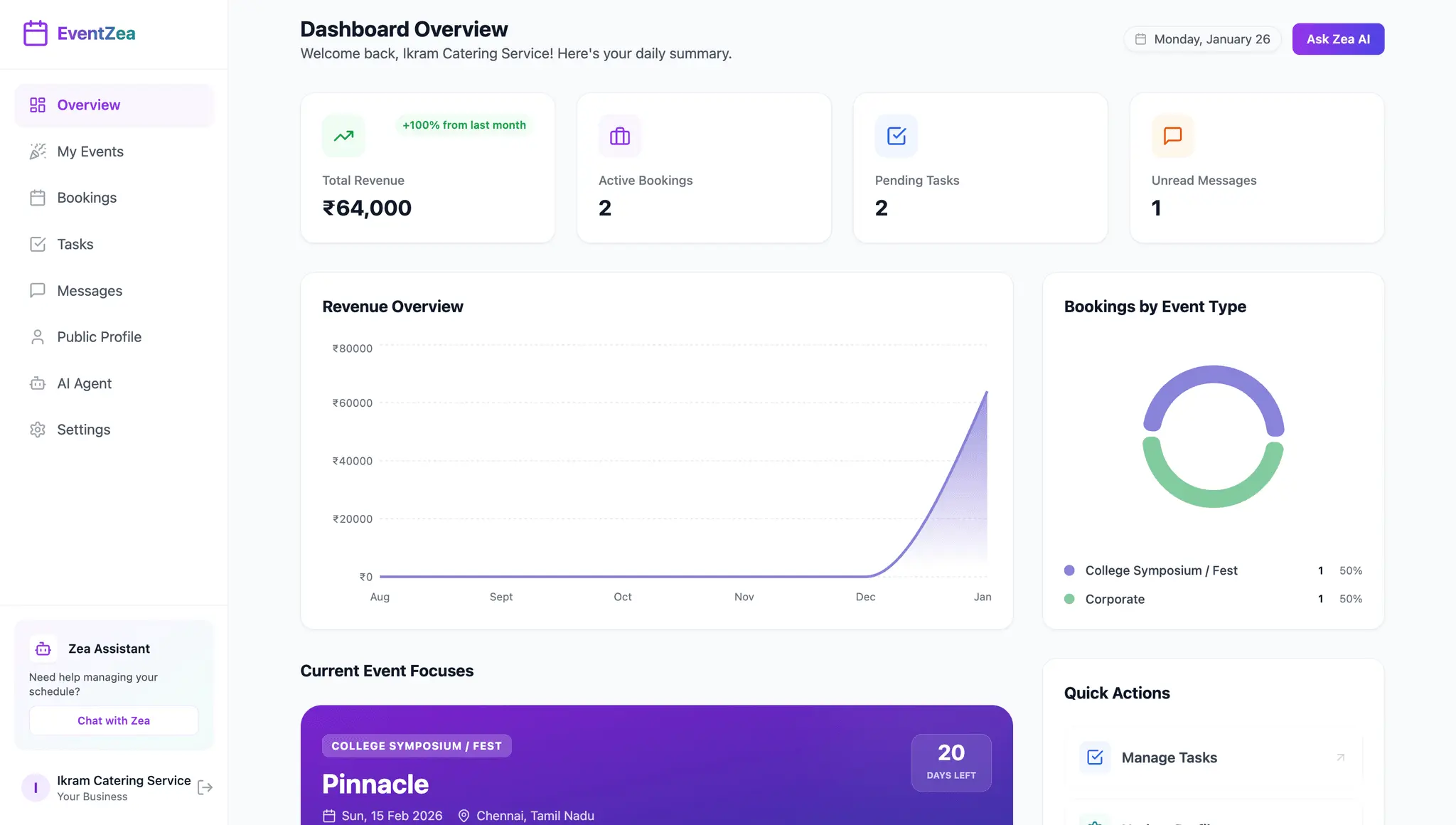Click the Unread Messages count of 1
This screenshot has width=1456, height=825.
(x=1157, y=208)
